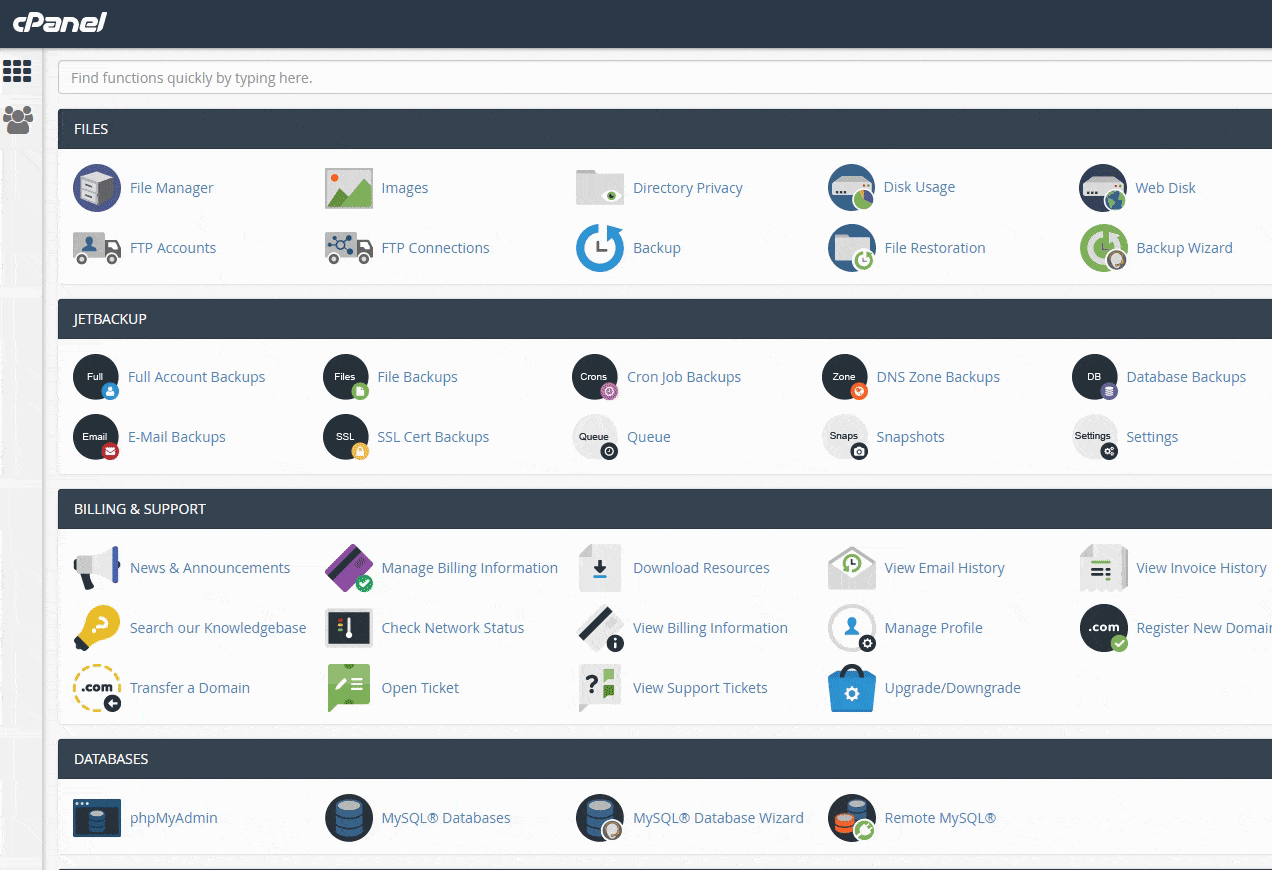
Task: Open the Cron Job Backups icon
Action: (595, 377)
